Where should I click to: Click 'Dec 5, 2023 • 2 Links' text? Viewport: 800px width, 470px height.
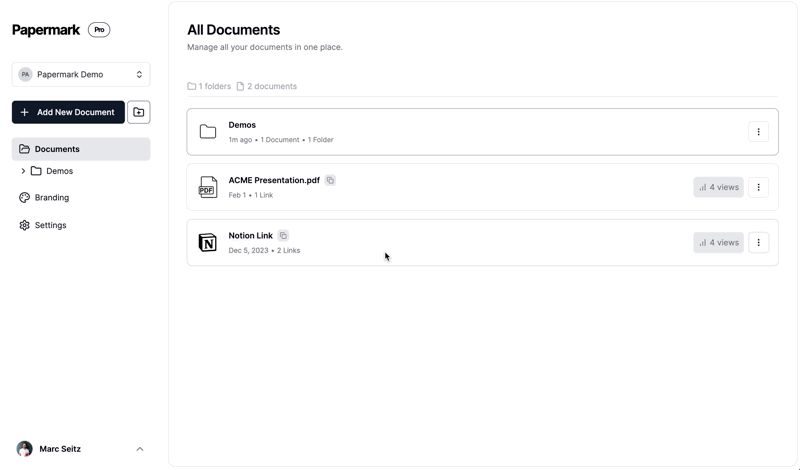pos(264,251)
